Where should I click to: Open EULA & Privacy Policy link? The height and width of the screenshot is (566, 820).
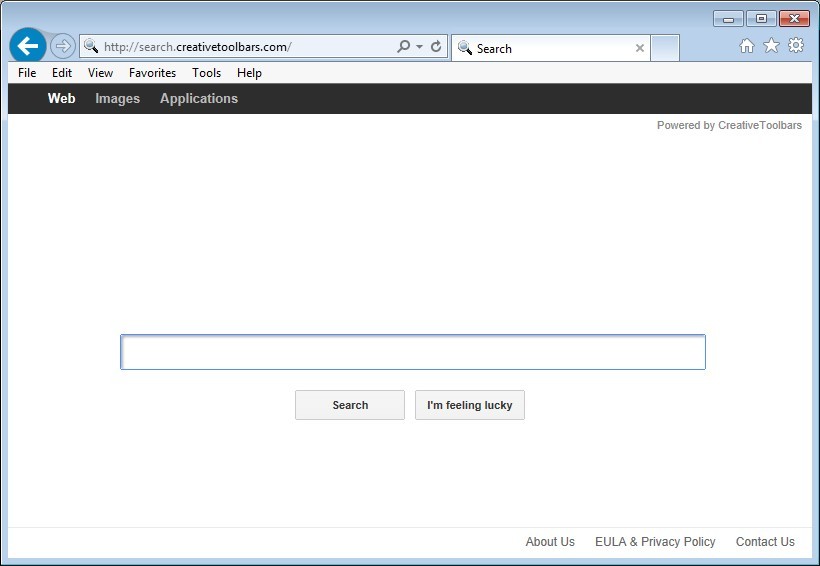(x=655, y=541)
